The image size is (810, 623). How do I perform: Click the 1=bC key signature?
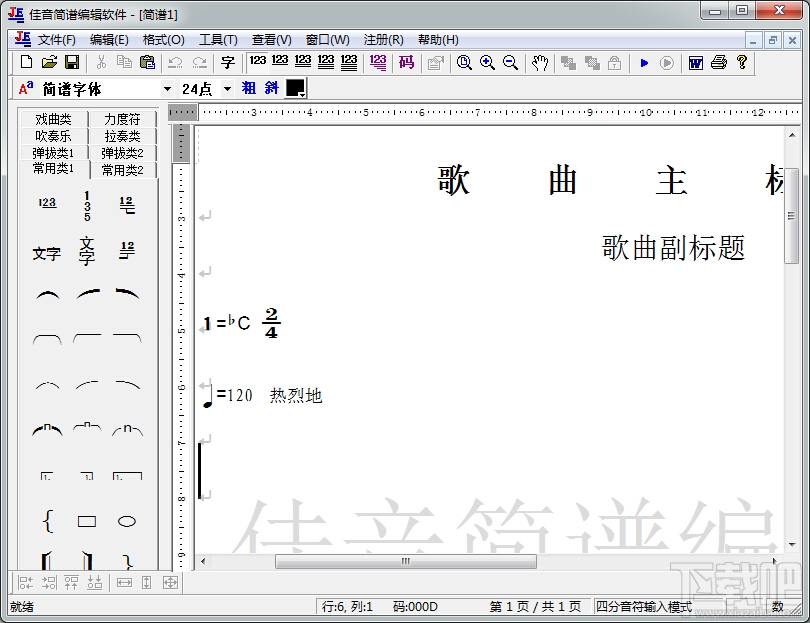coord(226,323)
